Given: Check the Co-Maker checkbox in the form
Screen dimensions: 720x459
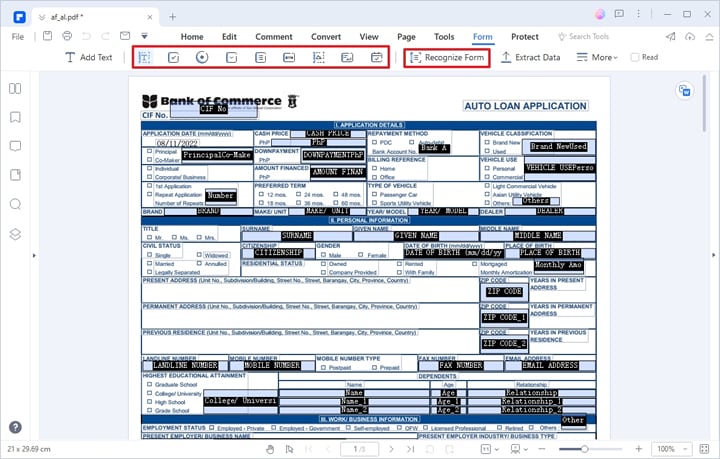Looking at the screenshot, I should pos(149,160).
